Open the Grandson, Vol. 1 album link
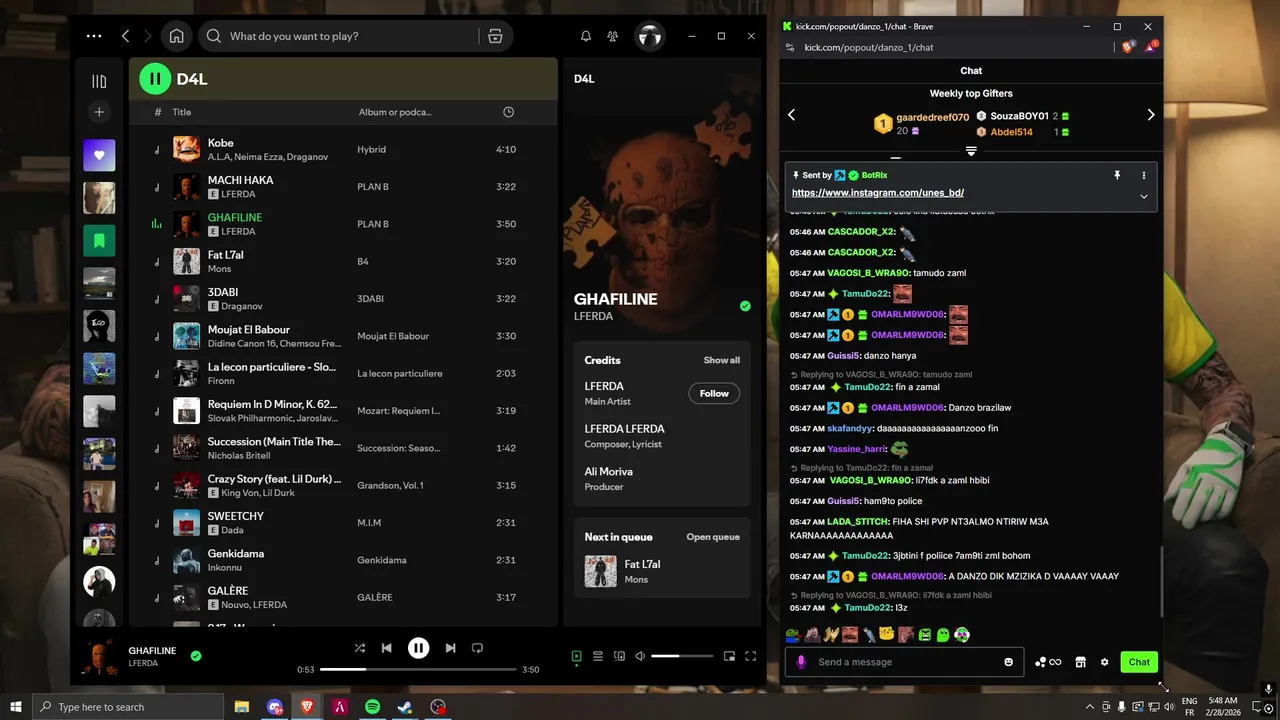This screenshot has width=1280, height=720. coord(390,485)
